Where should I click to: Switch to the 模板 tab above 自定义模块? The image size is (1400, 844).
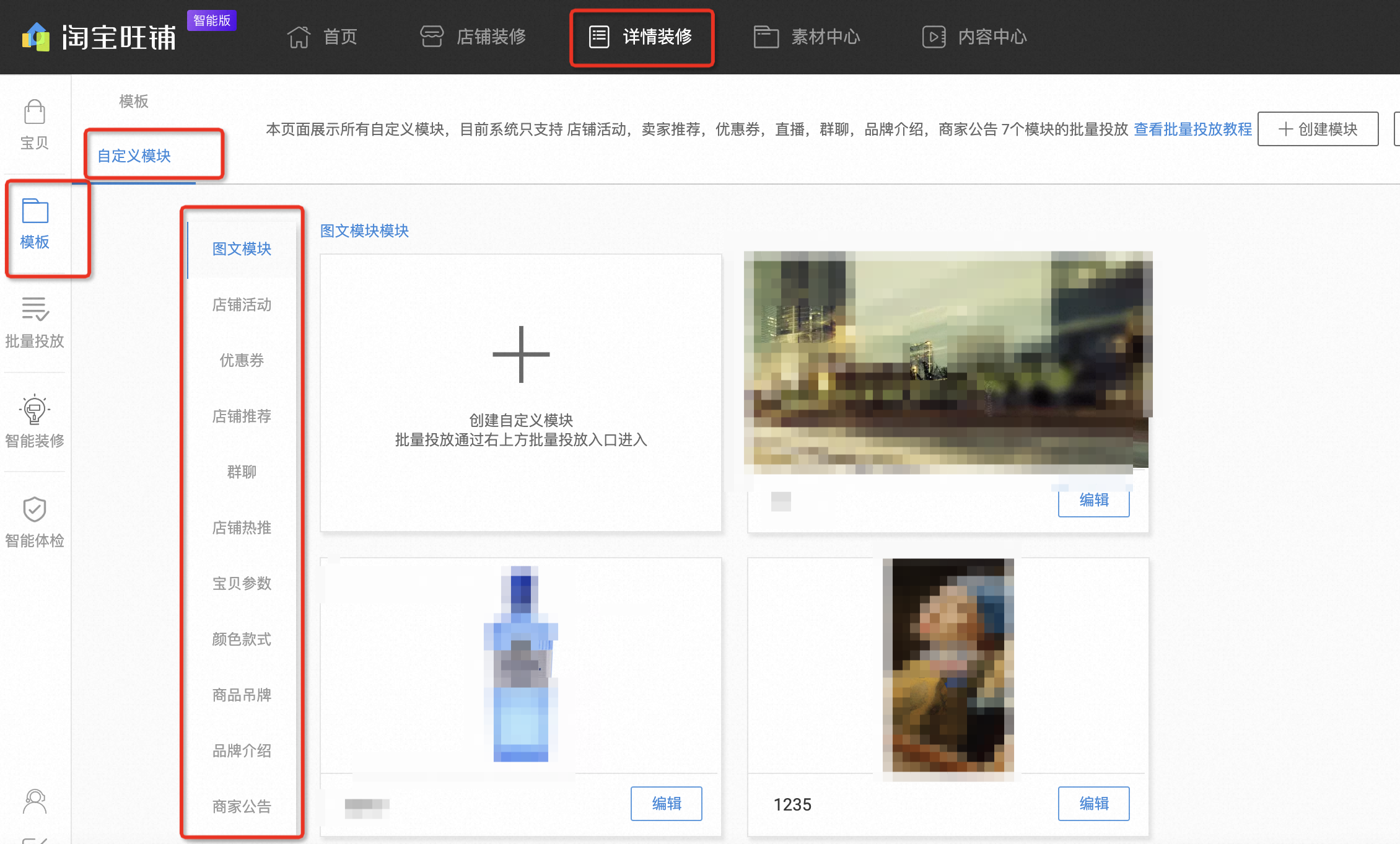click(134, 101)
